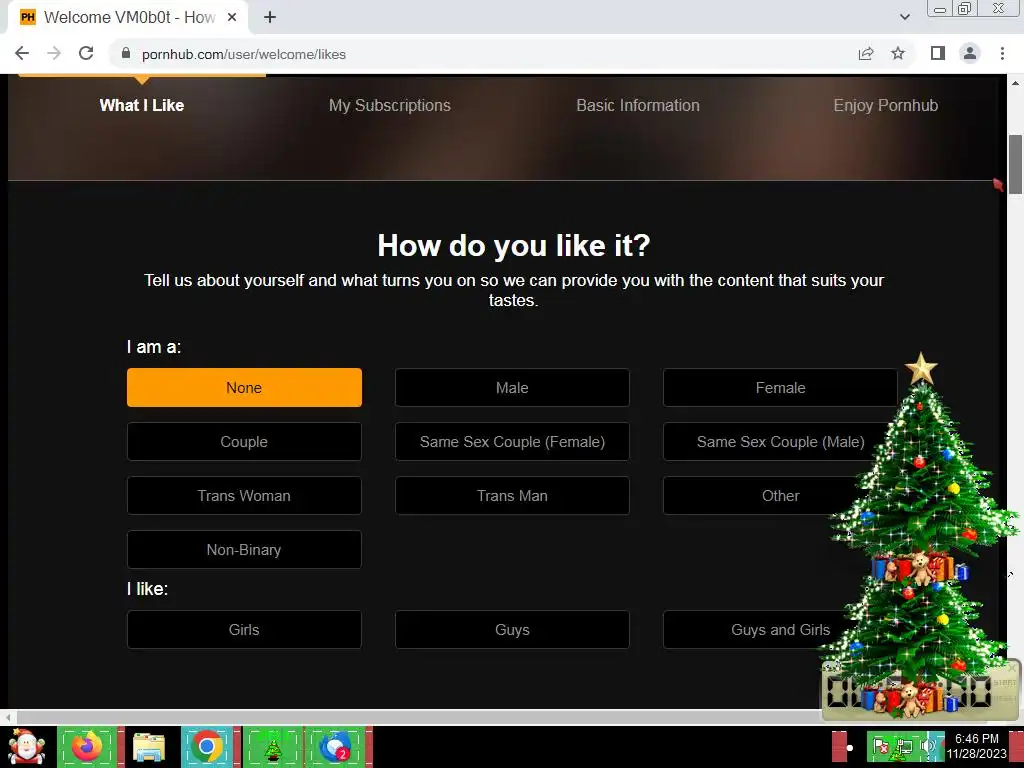This screenshot has height=768, width=1024.
Task: Bookmark this page with star icon
Action: [x=898, y=54]
